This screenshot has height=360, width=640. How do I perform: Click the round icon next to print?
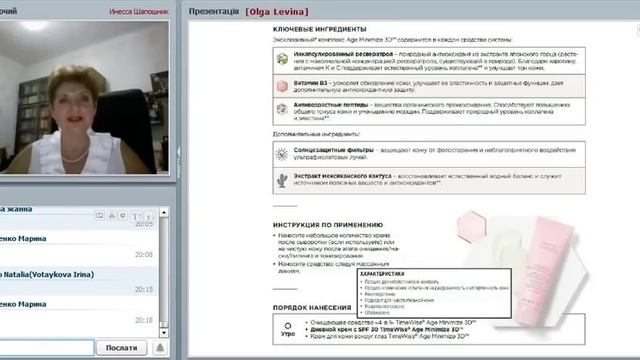click(x=122, y=215)
